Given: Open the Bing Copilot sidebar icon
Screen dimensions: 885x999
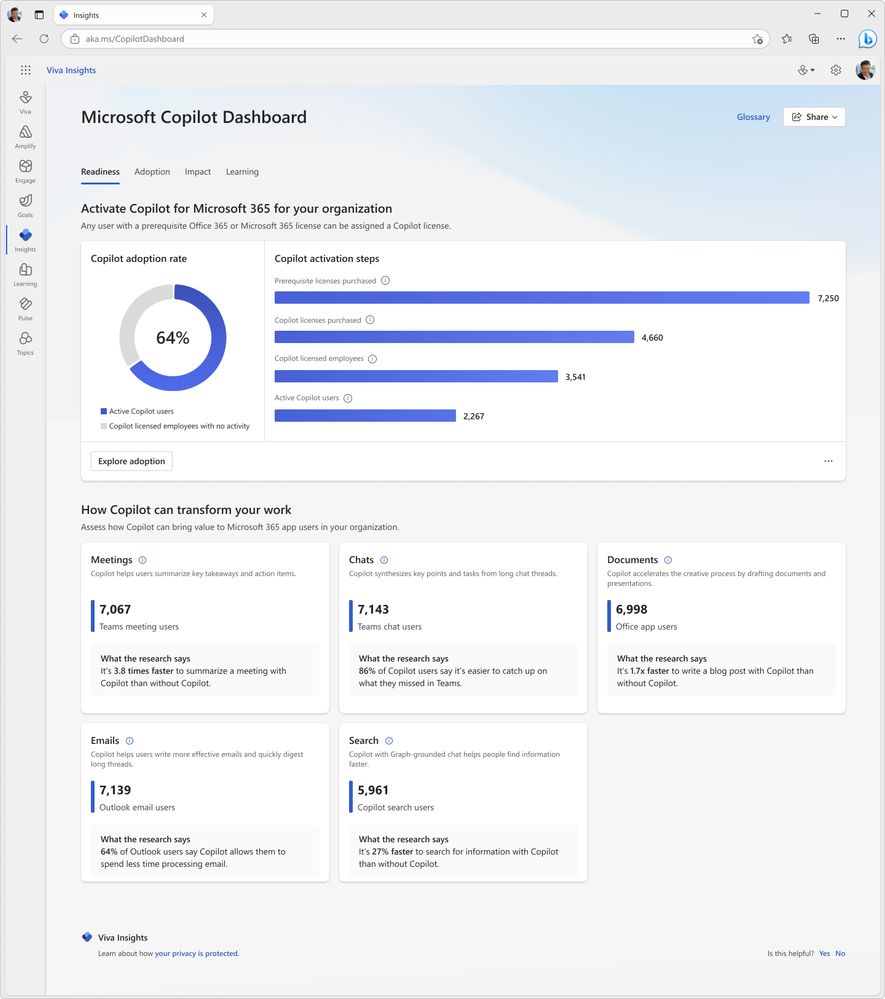Looking at the screenshot, I should pyautogui.click(x=867, y=39).
